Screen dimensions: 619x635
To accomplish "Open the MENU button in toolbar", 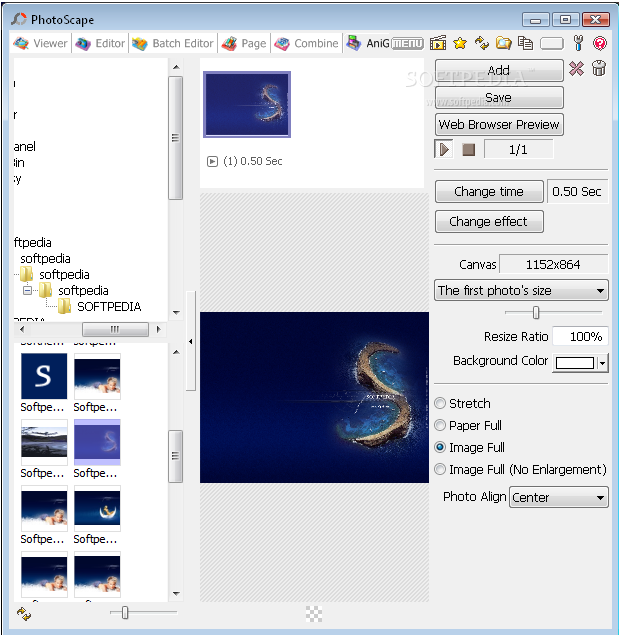I will coord(408,43).
